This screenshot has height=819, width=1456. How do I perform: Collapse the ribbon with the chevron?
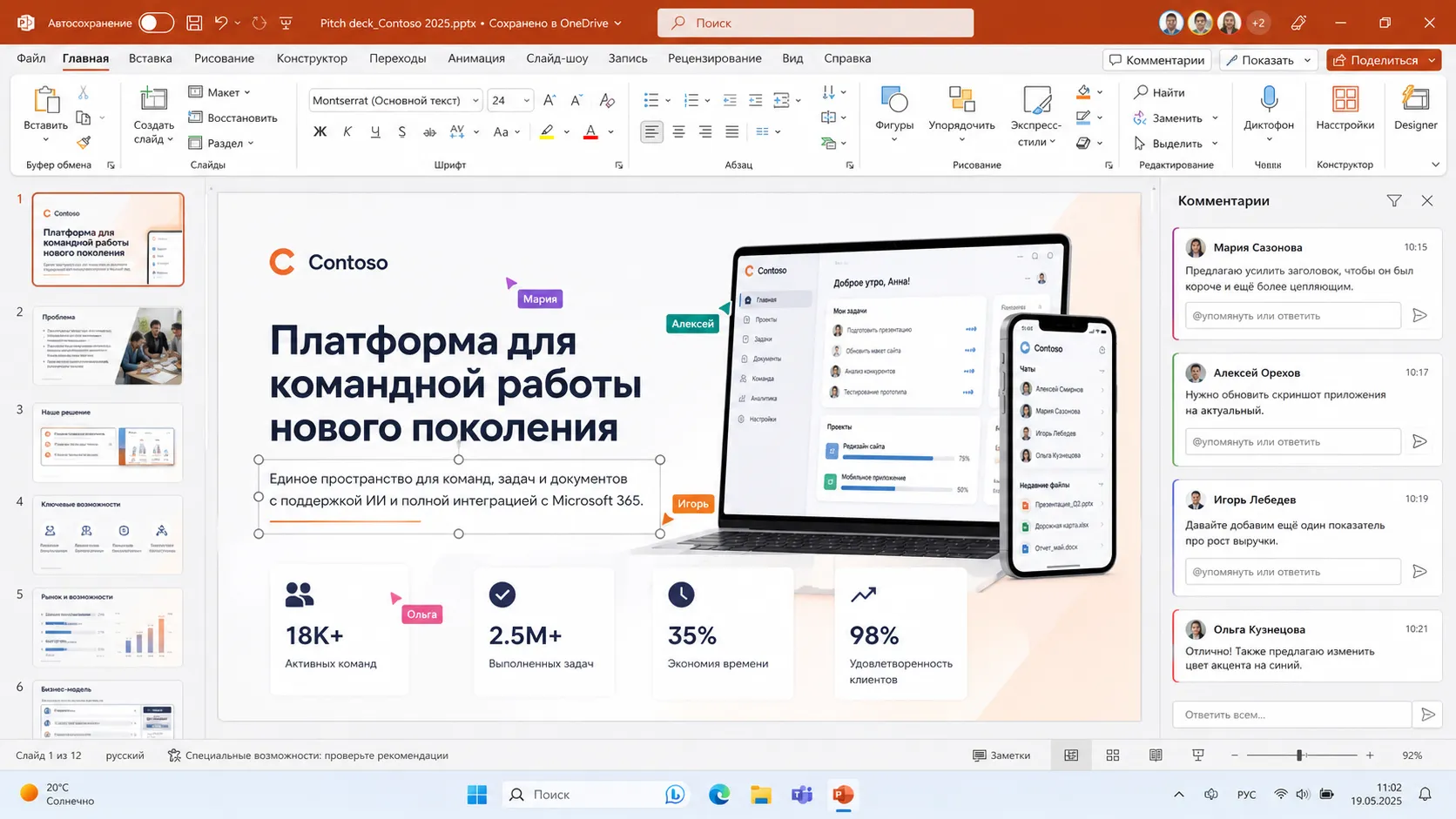click(1435, 164)
